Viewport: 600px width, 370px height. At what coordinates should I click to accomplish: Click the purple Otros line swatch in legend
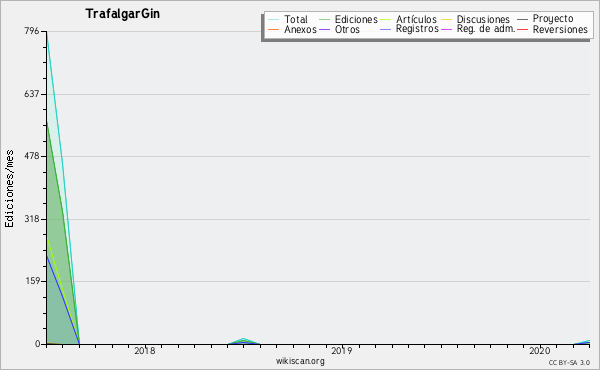coord(324,29)
